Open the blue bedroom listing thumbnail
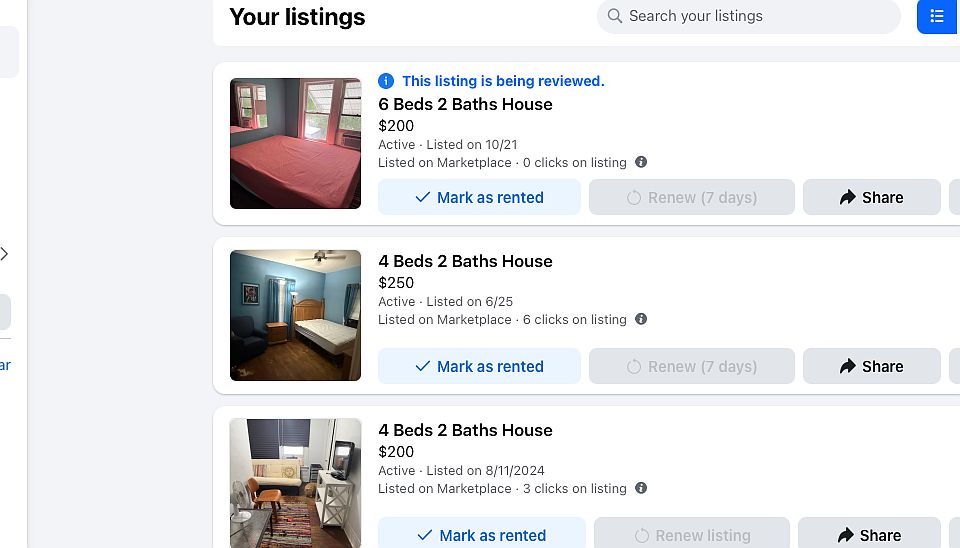960x548 pixels. pyautogui.click(x=295, y=315)
